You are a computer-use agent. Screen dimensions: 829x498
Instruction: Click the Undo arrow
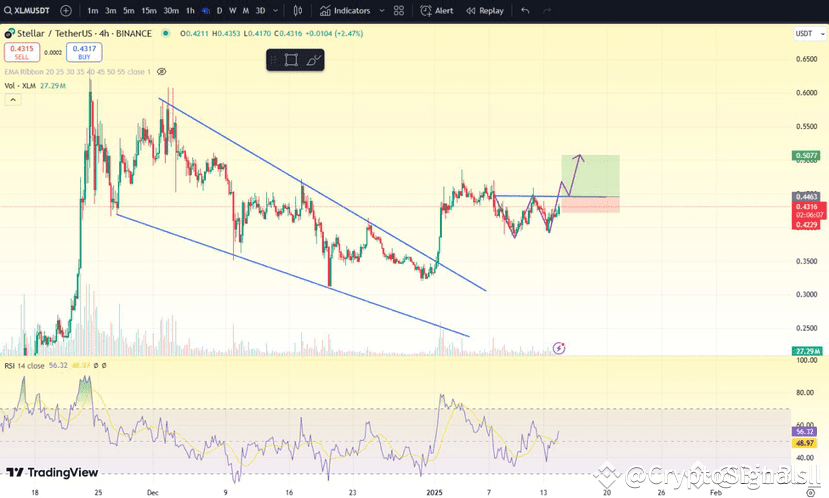coord(525,11)
